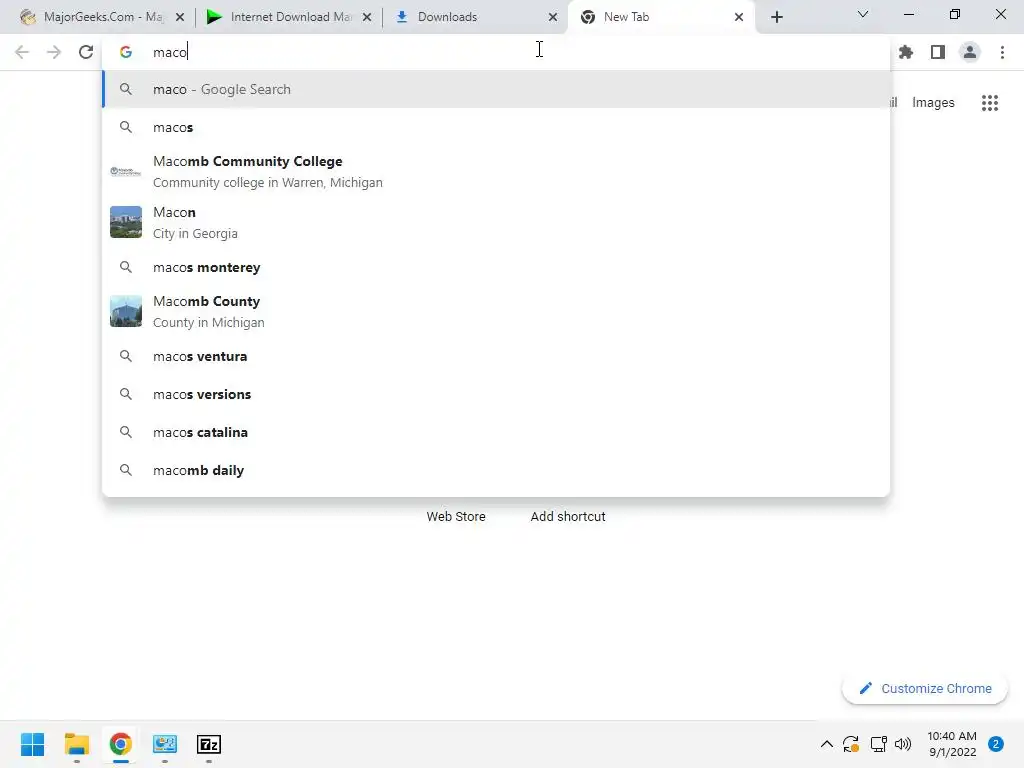Show hidden system tray icons
Image resolution: width=1024 pixels, height=768 pixels.
[826, 744]
